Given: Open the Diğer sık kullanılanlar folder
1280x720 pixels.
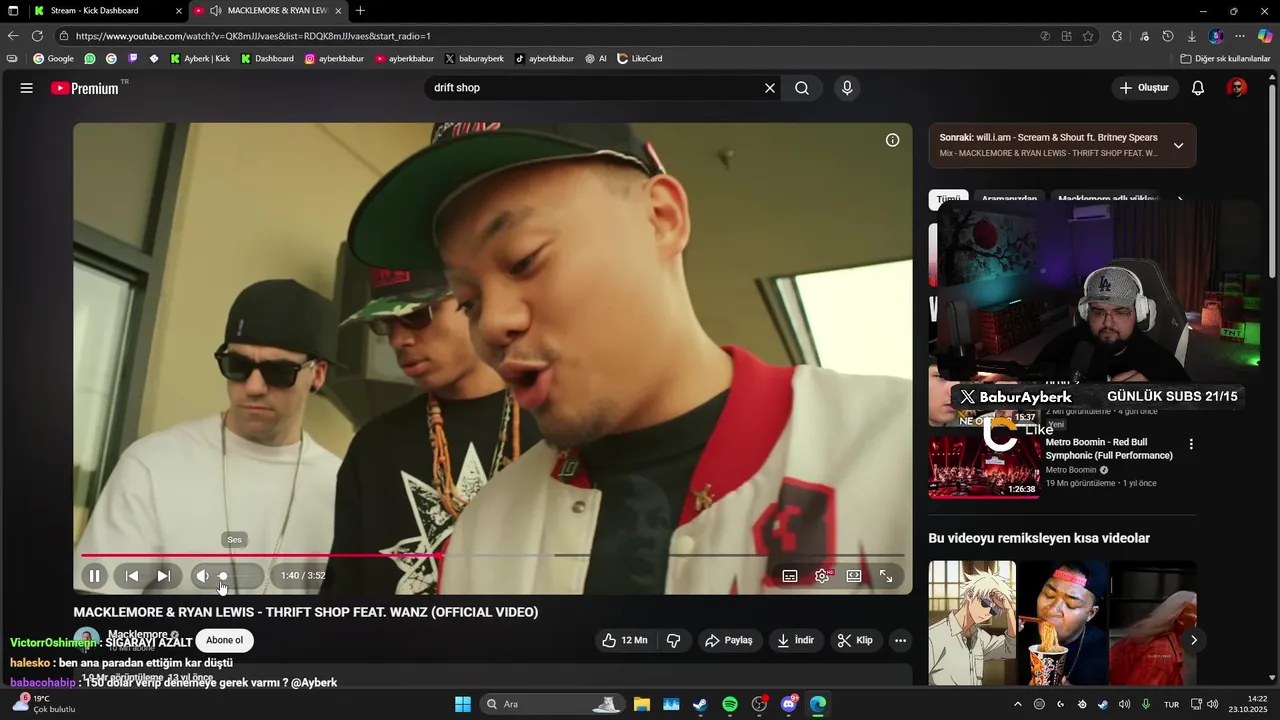Looking at the screenshot, I should pos(1225,59).
